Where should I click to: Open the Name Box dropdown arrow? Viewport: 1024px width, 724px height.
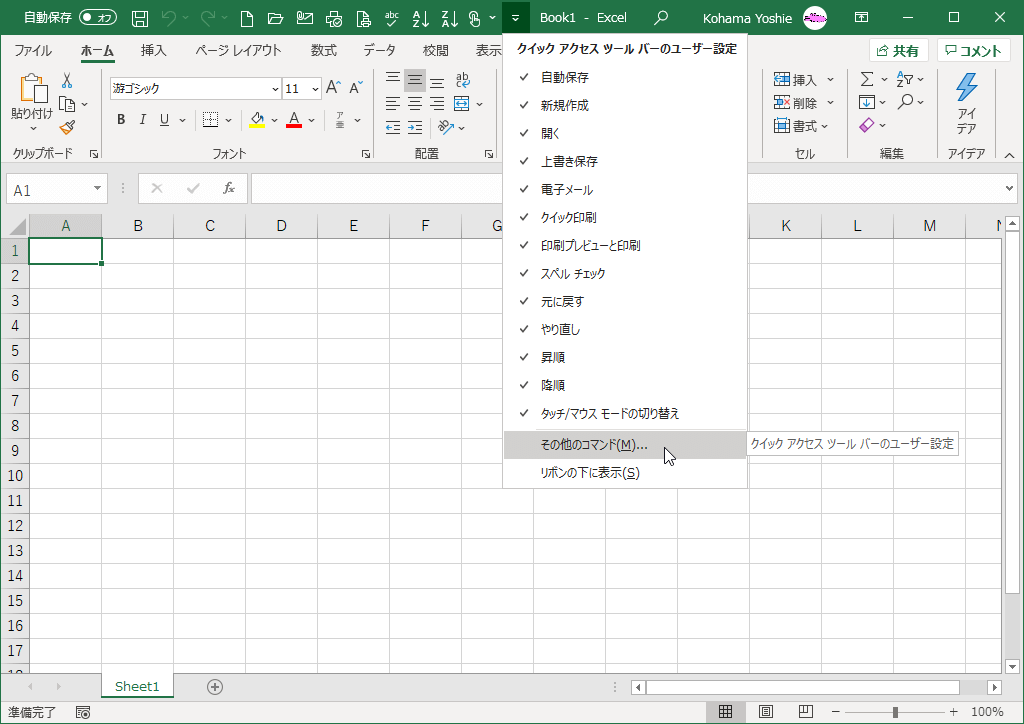point(97,189)
